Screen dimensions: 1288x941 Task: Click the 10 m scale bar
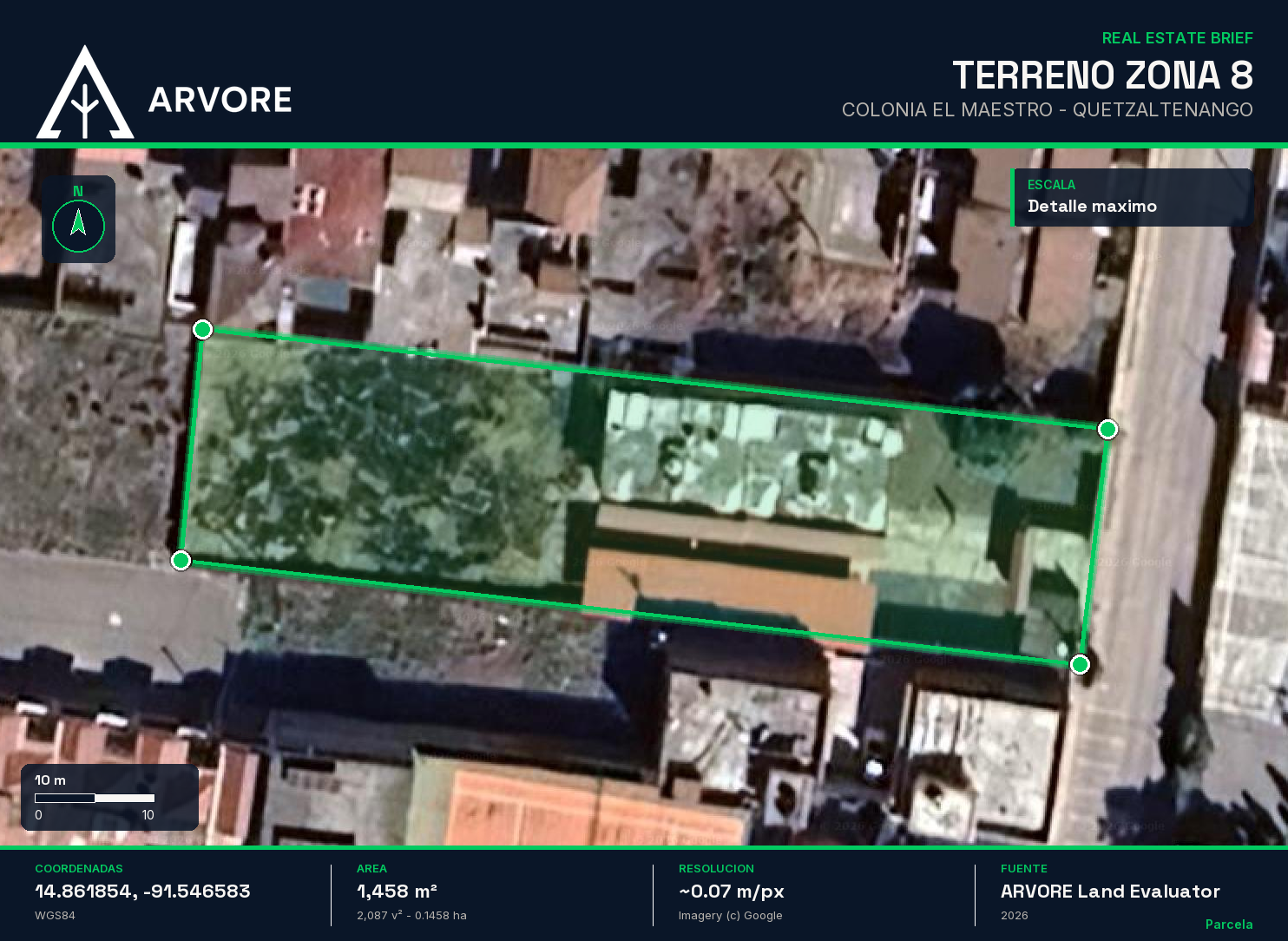(x=95, y=798)
